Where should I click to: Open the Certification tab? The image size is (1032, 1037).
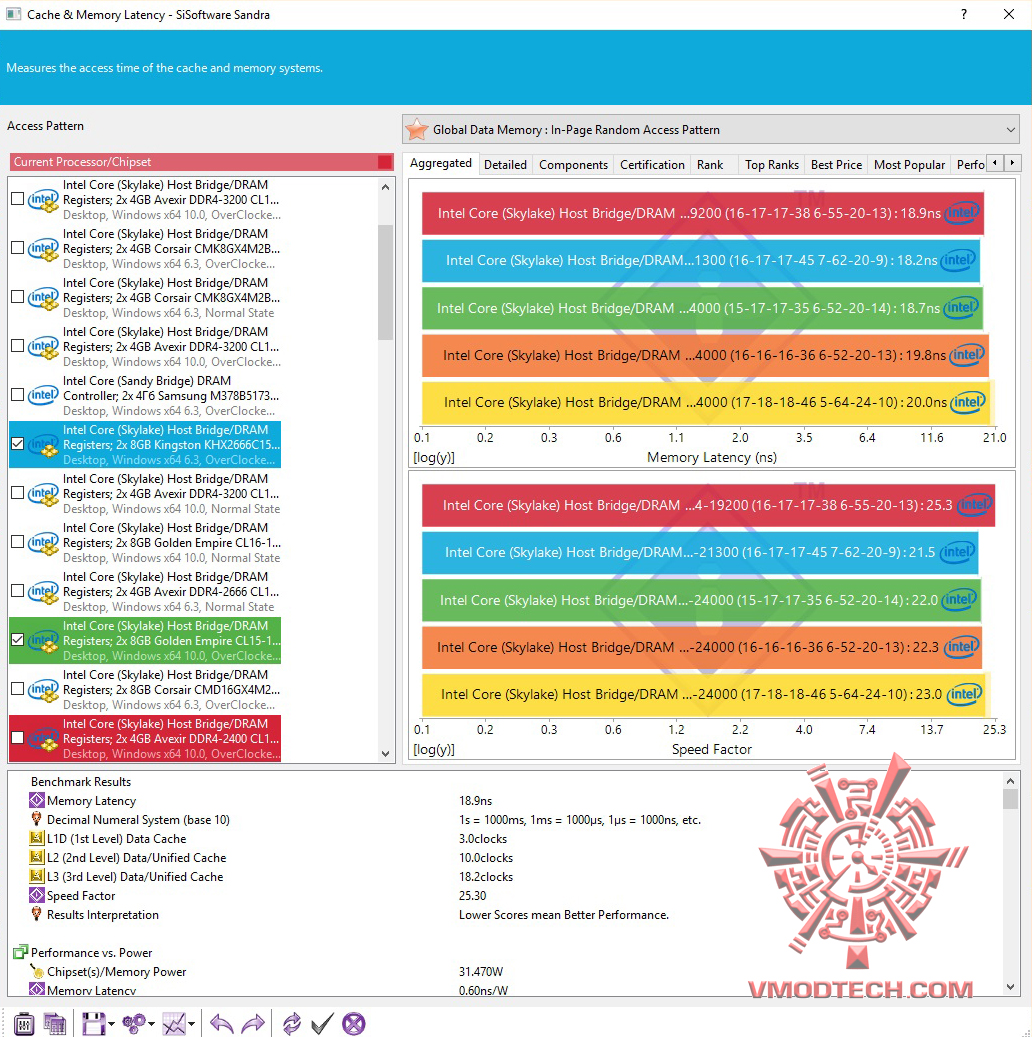pos(652,165)
